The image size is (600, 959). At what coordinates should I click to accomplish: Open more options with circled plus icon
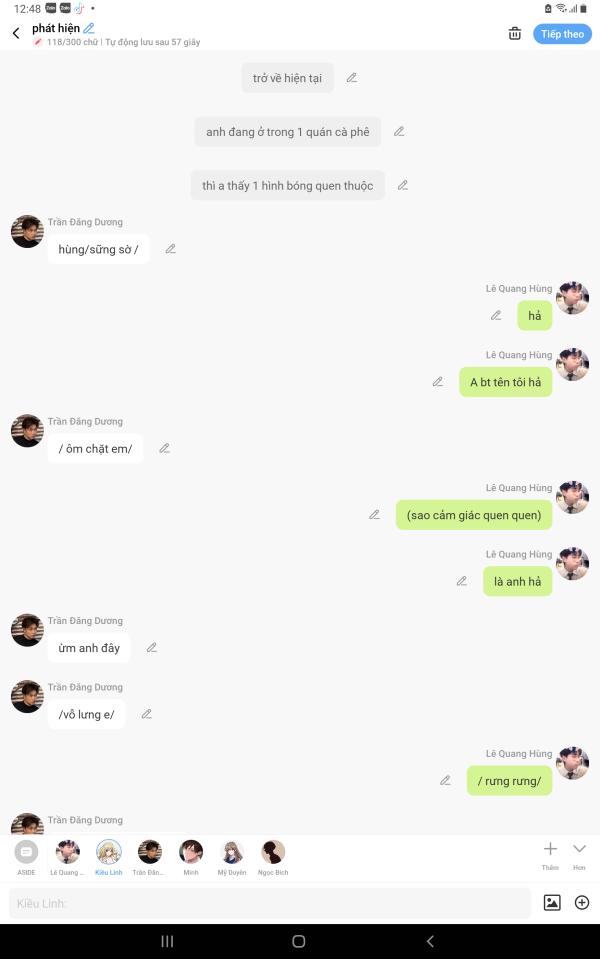[x=582, y=902]
